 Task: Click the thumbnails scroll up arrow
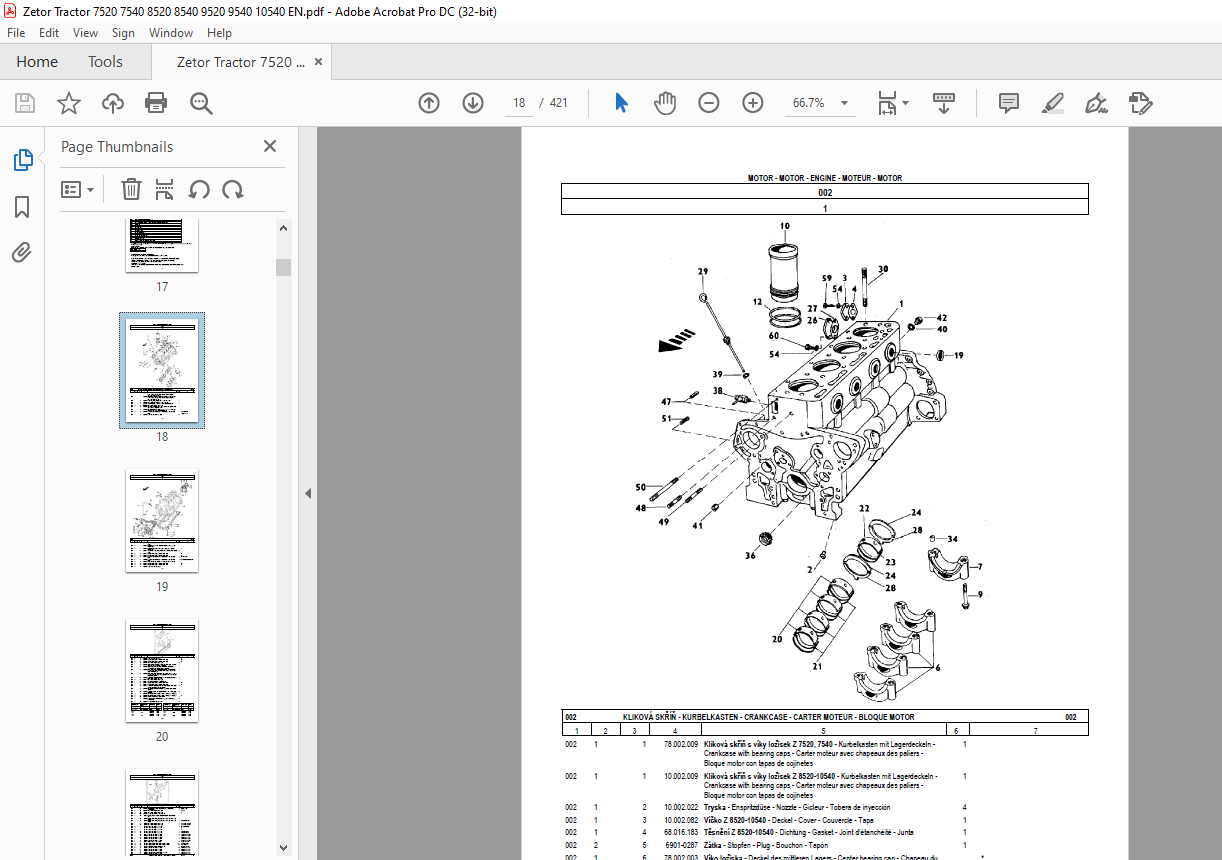(x=284, y=228)
